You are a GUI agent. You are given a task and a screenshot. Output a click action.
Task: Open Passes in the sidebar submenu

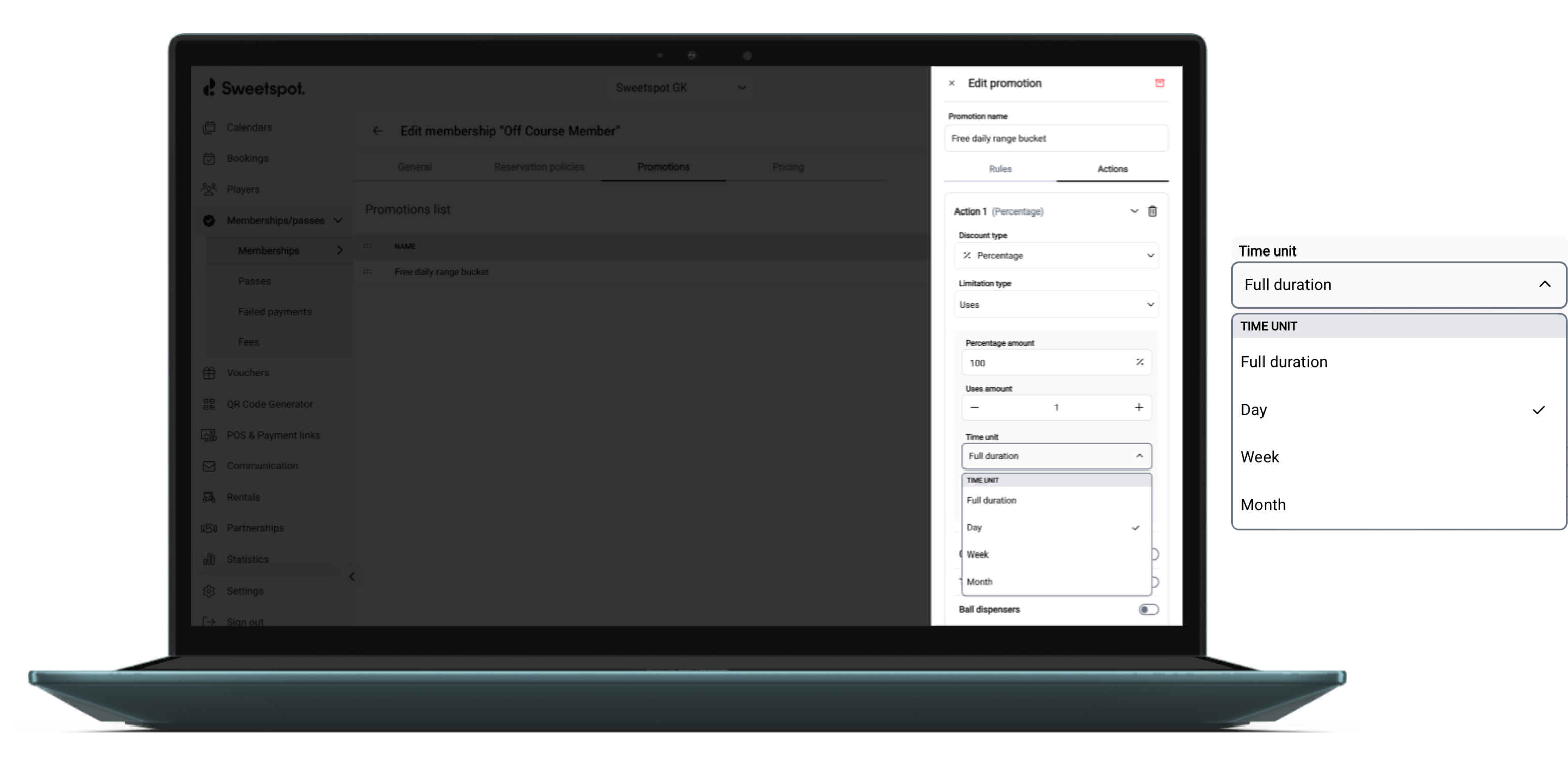coord(254,281)
